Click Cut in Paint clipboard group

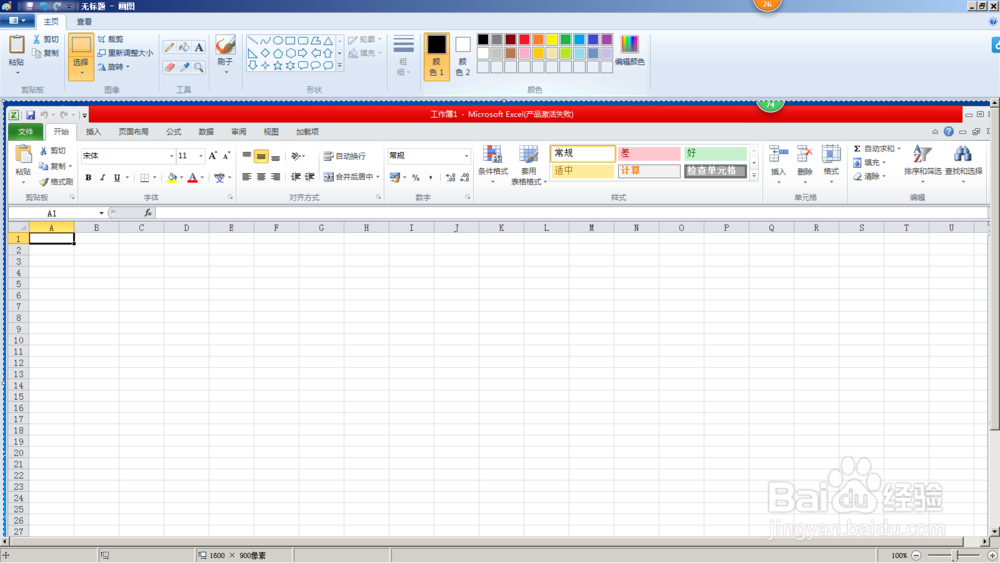[46, 40]
